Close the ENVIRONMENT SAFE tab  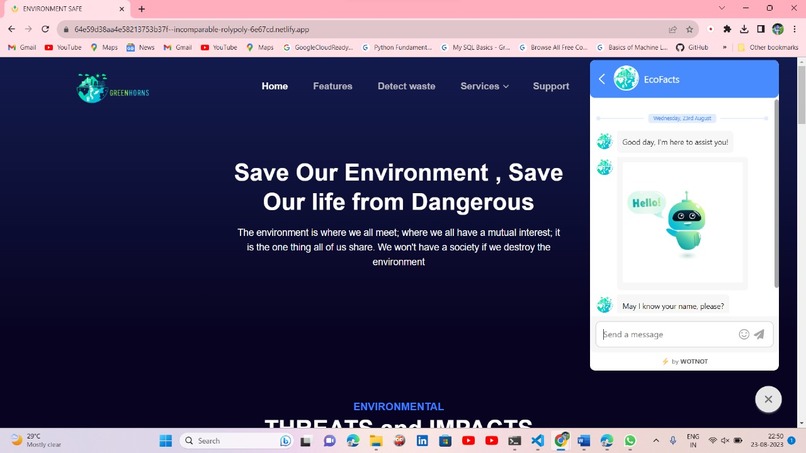coord(122,9)
